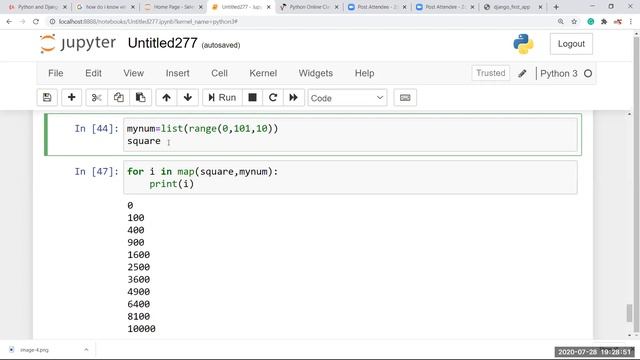This screenshot has height=360, width=640.
Task: Click the output value 10000
Action: (141, 329)
